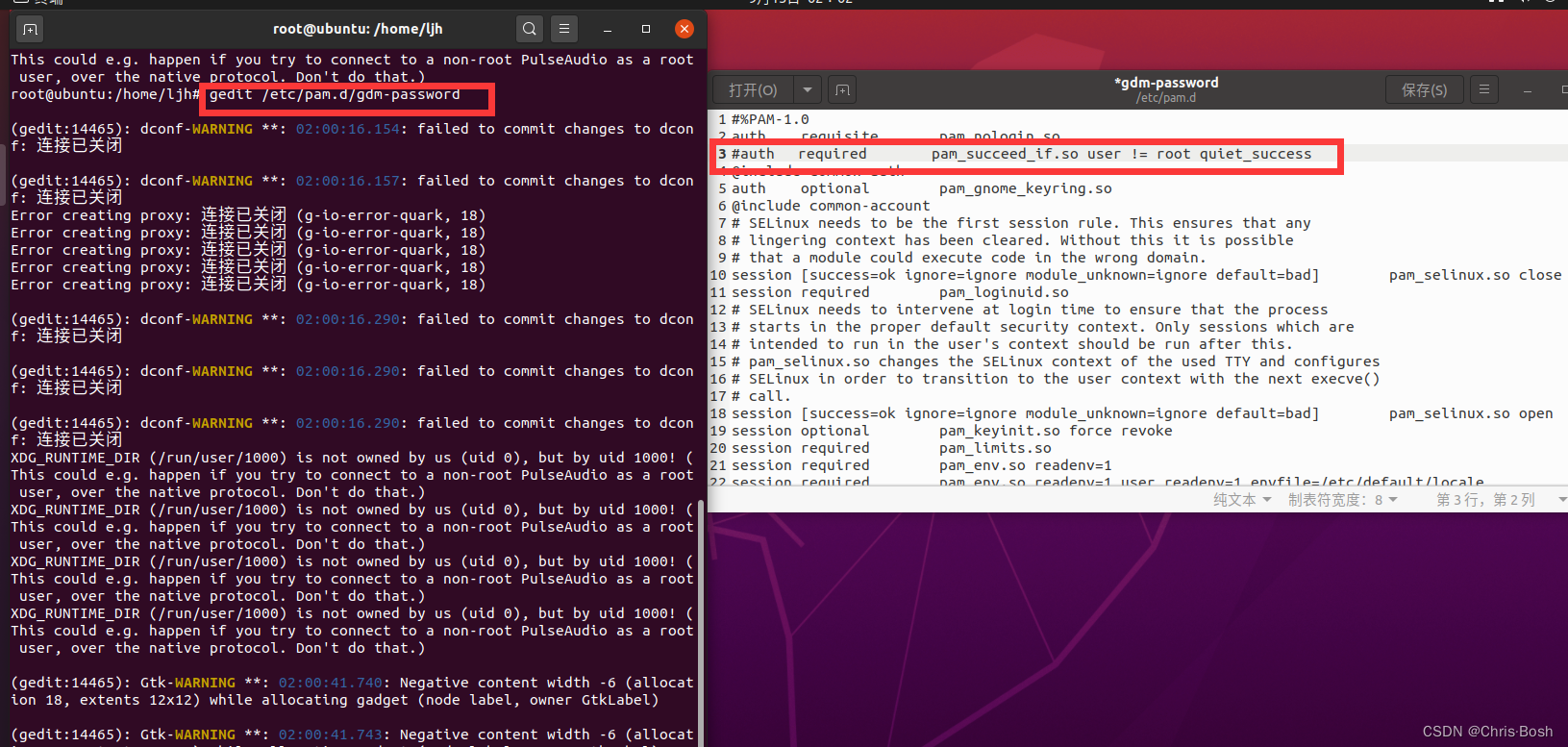Close the terminal window
This screenshot has height=747, width=1568.
pos(684,29)
